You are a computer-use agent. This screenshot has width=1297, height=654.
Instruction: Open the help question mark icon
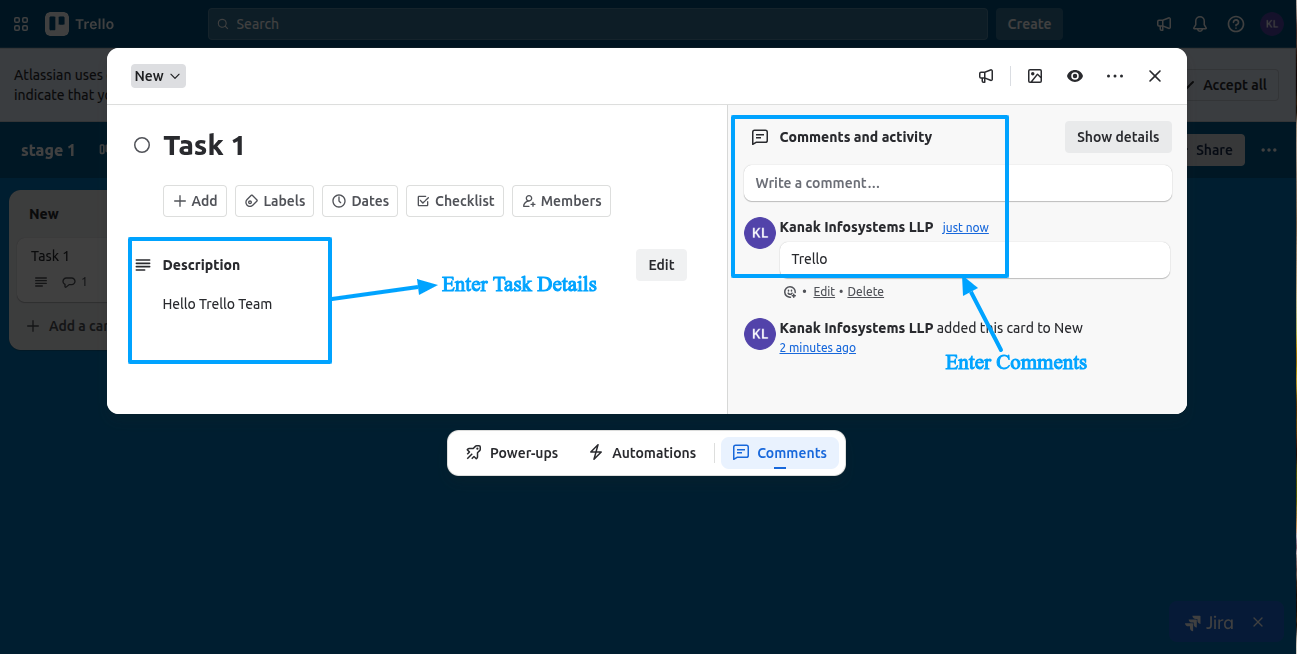click(1236, 24)
